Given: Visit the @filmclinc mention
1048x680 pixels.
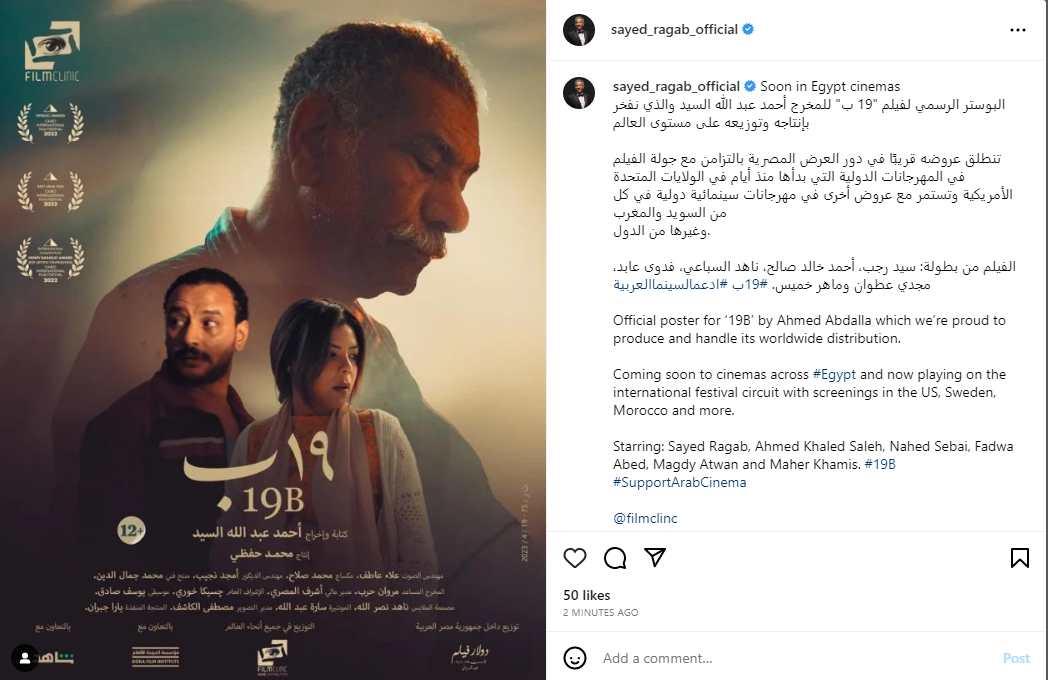Looking at the screenshot, I should click(x=645, y=518).
